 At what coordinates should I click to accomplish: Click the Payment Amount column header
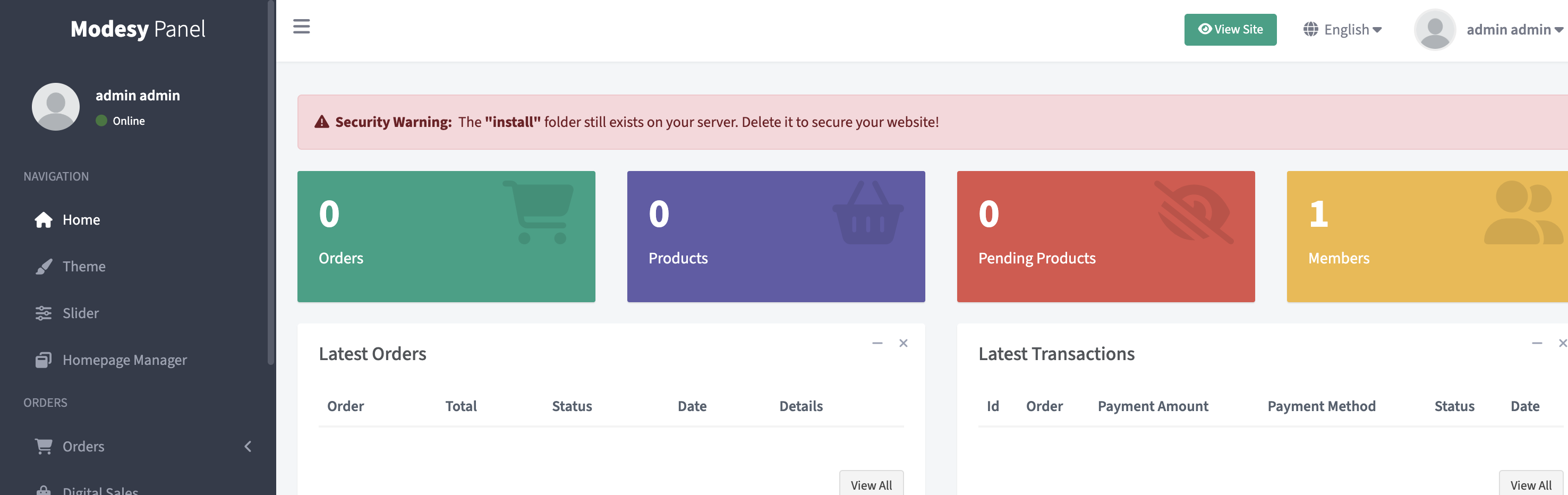[x=1153, y=406]
